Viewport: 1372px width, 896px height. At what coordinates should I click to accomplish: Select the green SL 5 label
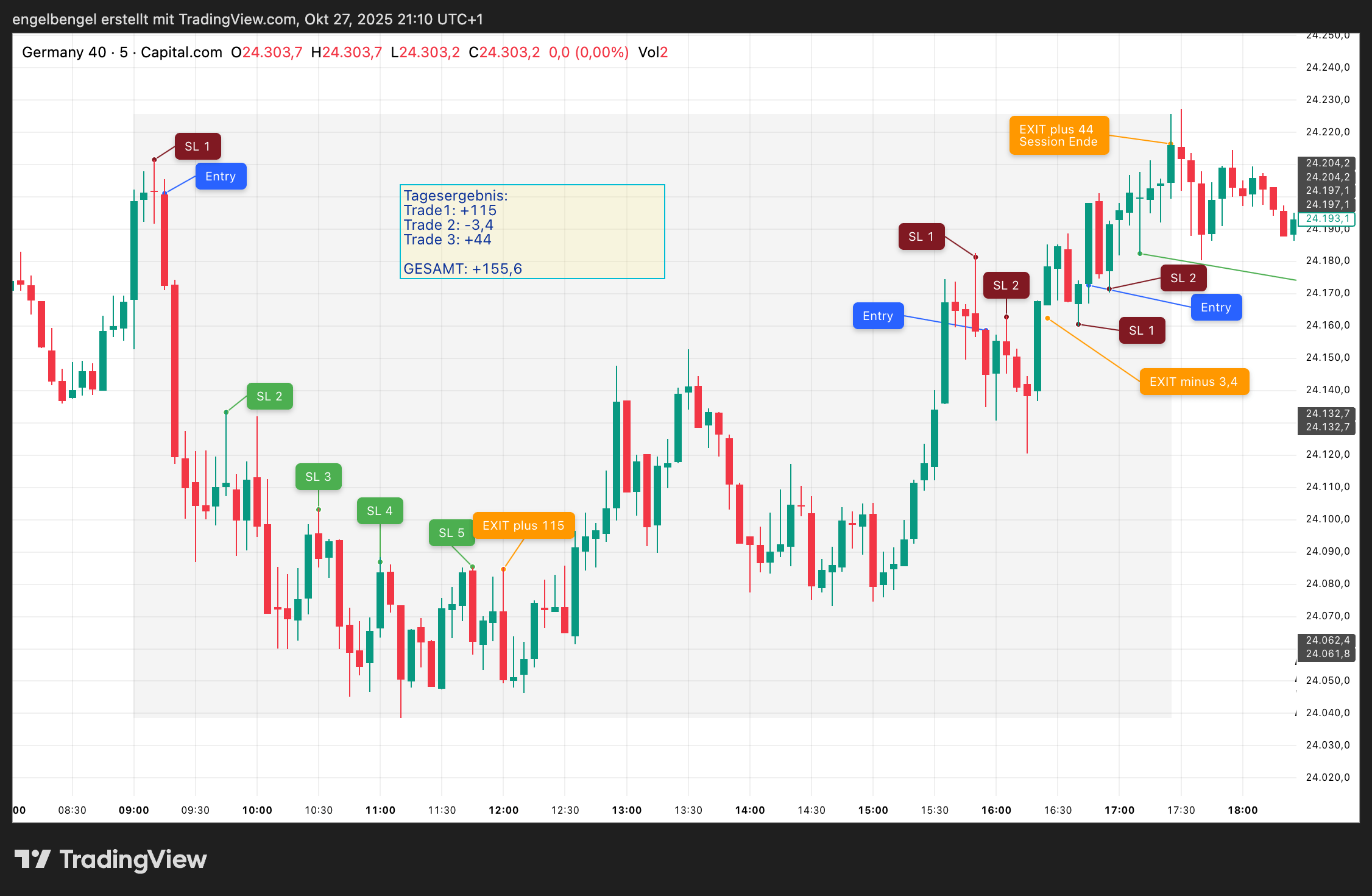pos(451,533)
